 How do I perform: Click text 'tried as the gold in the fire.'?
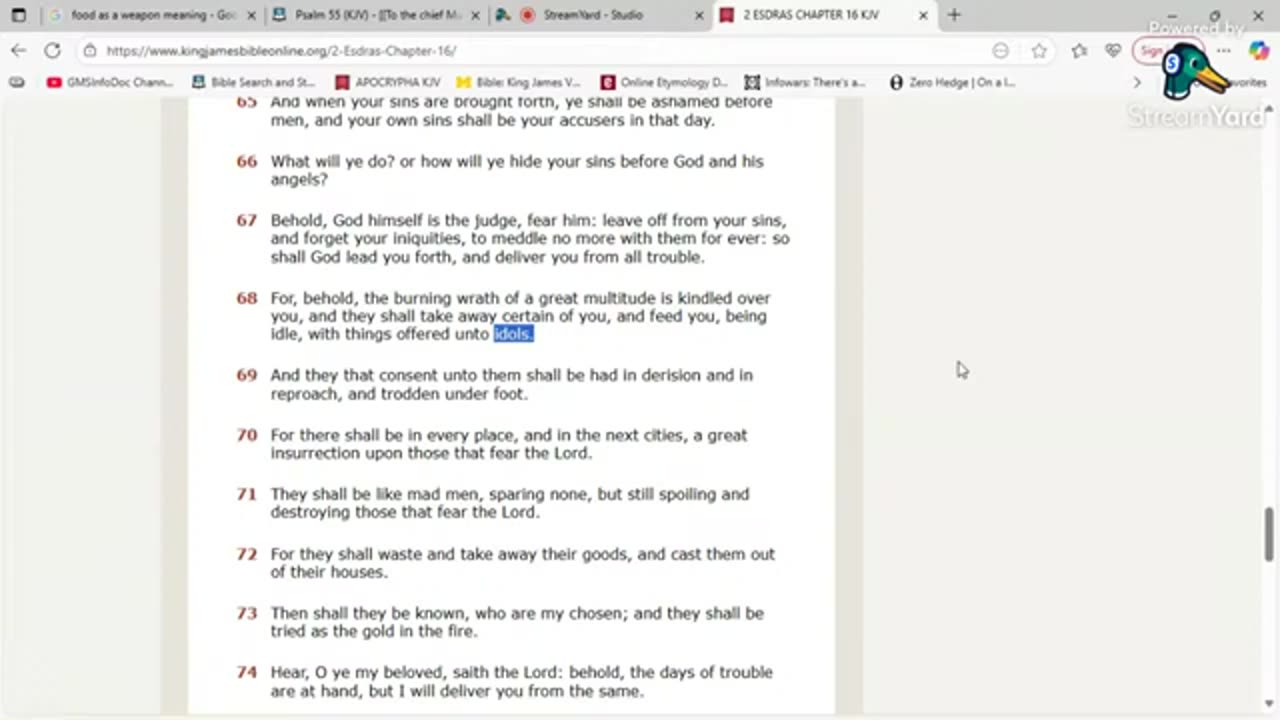374,631
